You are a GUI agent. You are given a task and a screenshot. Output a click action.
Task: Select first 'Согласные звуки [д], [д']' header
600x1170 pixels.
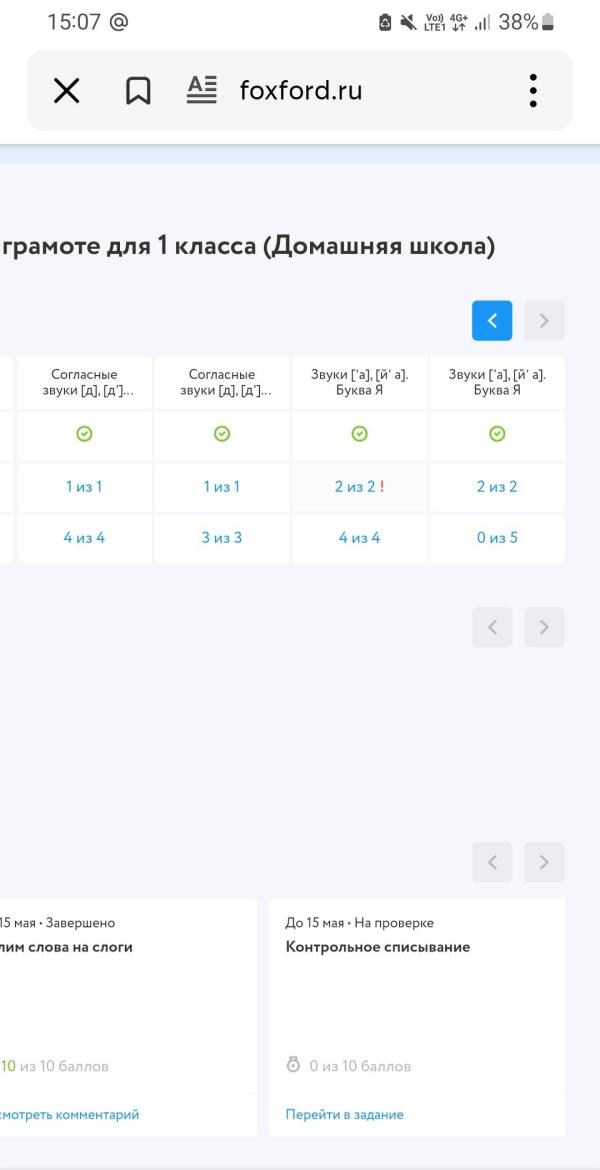point(85,383)
